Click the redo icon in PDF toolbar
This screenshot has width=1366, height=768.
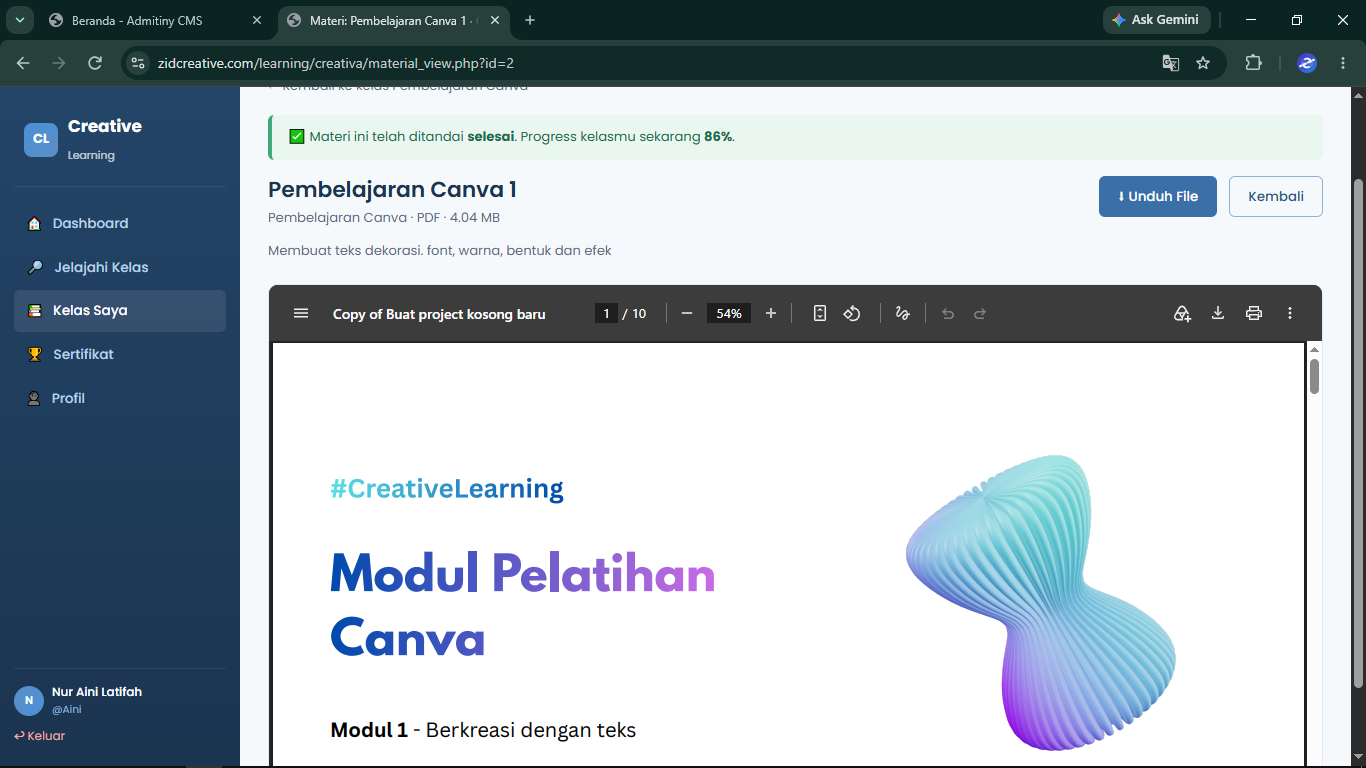click(x=980, y=313)
